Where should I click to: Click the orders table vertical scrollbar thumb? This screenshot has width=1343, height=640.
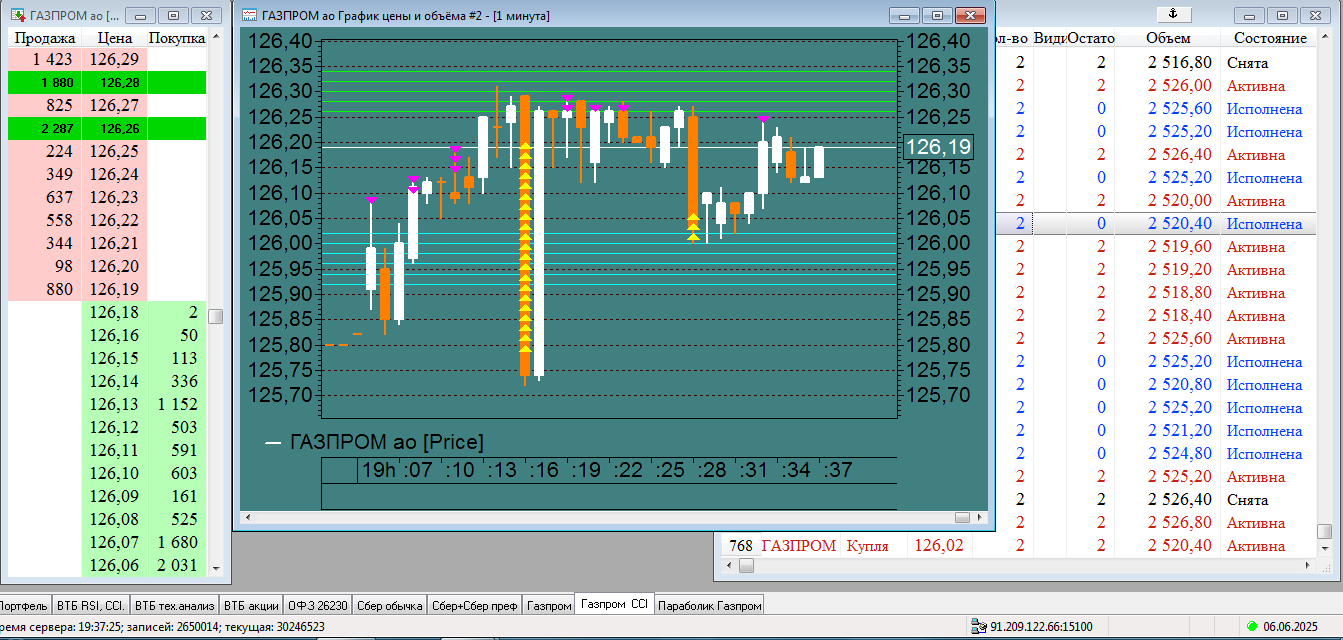click(1324, 531)
